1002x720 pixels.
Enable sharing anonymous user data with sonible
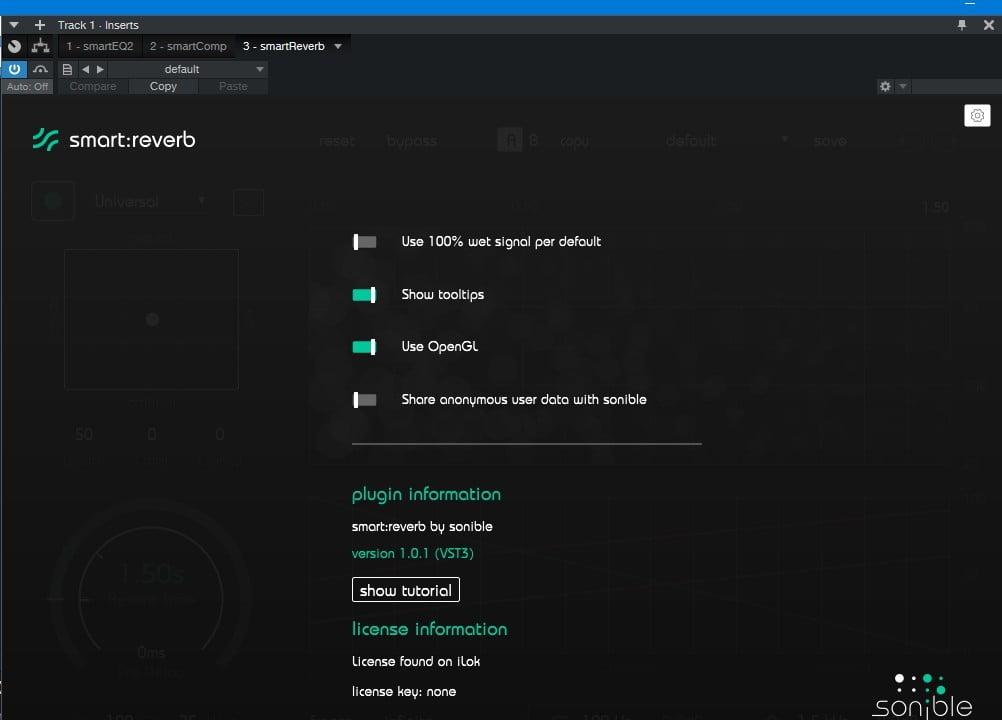tap(365, 400)
